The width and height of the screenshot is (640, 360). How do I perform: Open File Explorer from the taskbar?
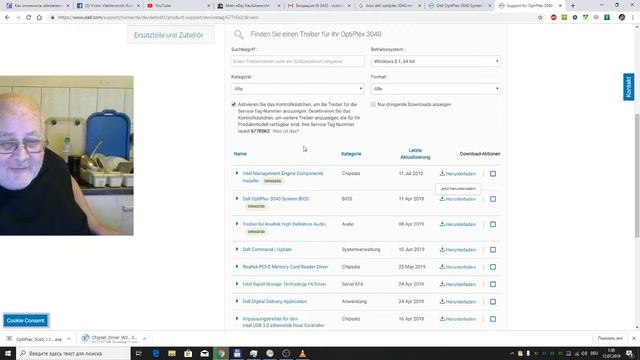click(x=172, y=353)
